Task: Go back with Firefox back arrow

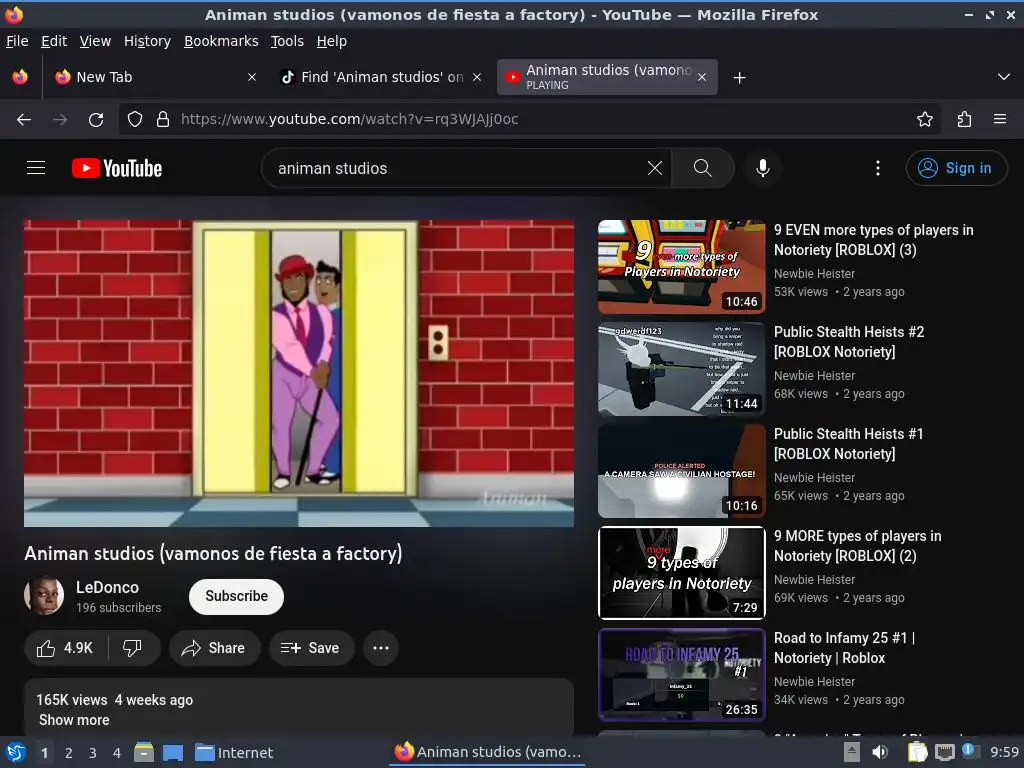Action: (x=24, y=119)
